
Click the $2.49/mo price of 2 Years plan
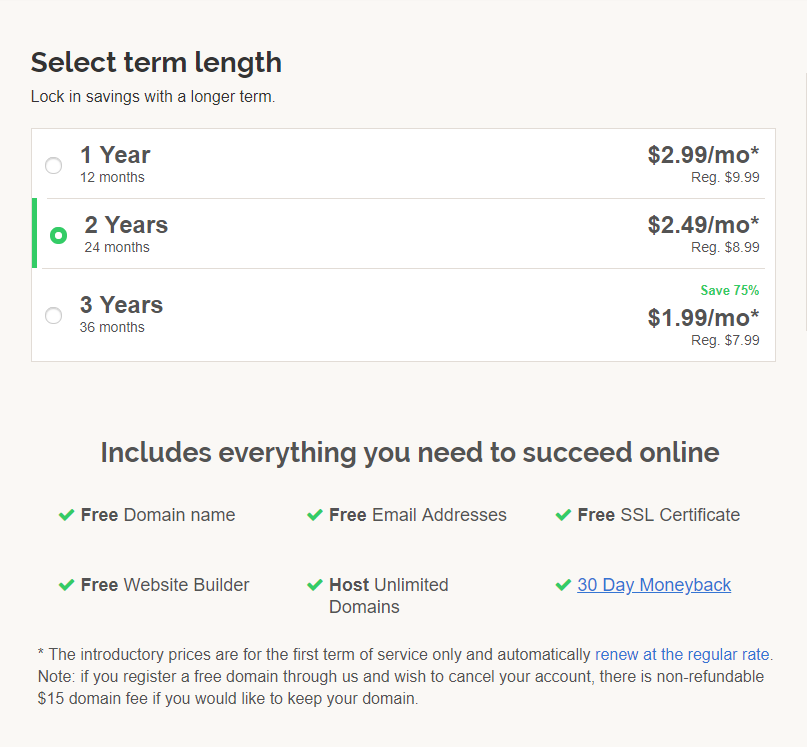coord(703,225)
